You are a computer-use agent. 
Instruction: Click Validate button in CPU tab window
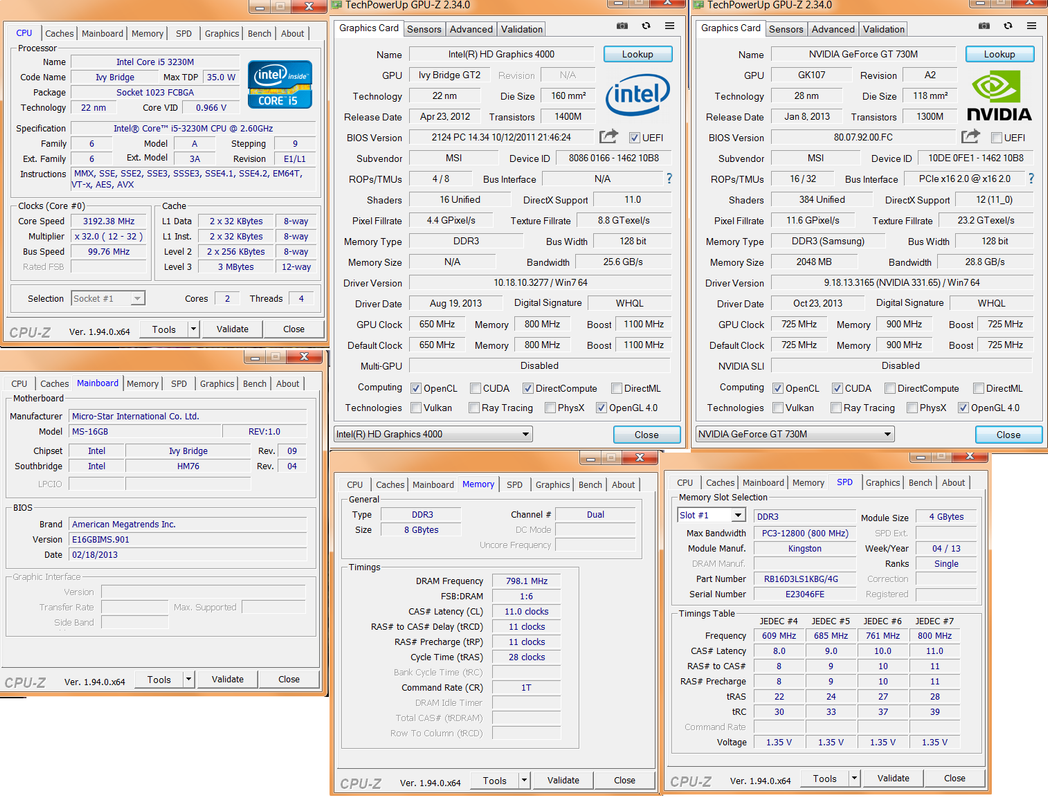[232, 329]
